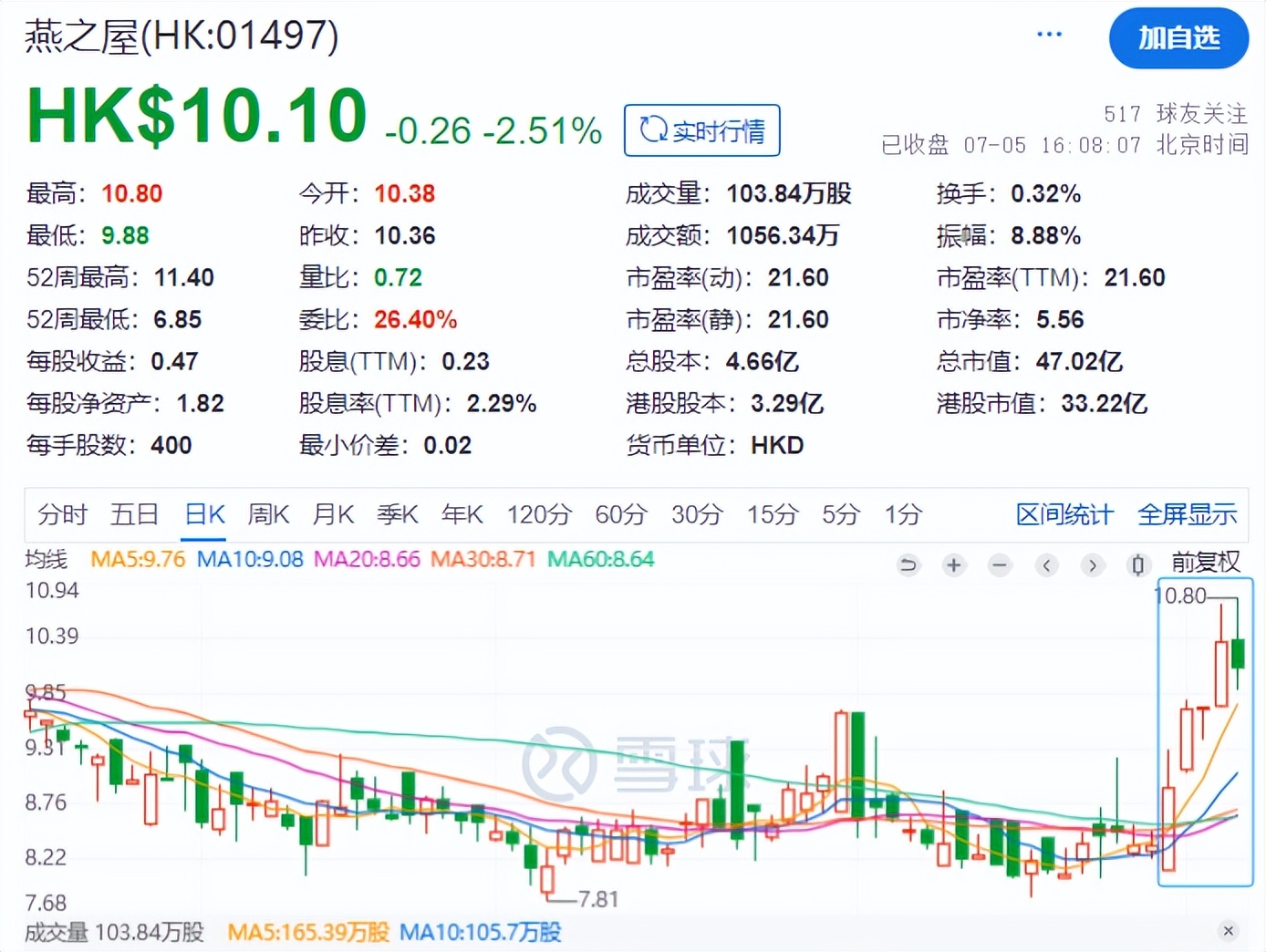This screenshot has height=952, width=1266.
Task: Click the 实时行情 real-time quote button
Action: [x=701, y=130]
